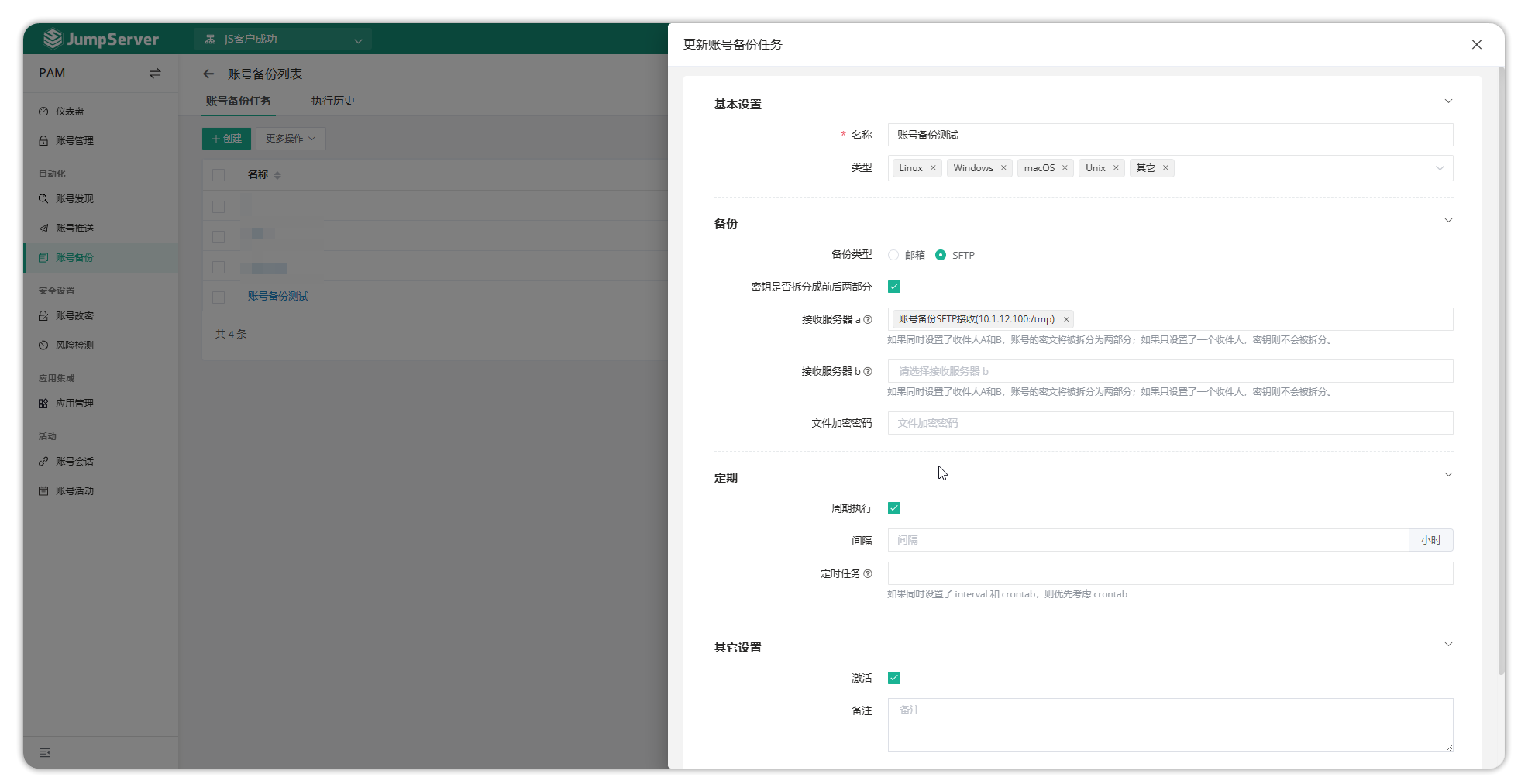The width and height of the screenshot is (1528, 784).
Task: Open 账号改密 in the sidebar
Action: point(74,316)
